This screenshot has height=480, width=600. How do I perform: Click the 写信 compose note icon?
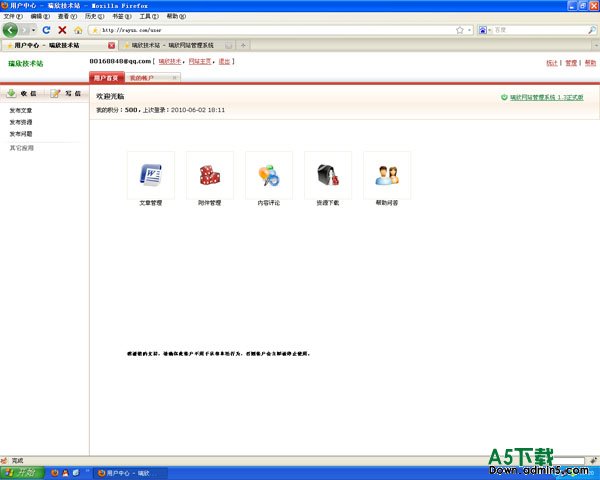coord(55,93)
